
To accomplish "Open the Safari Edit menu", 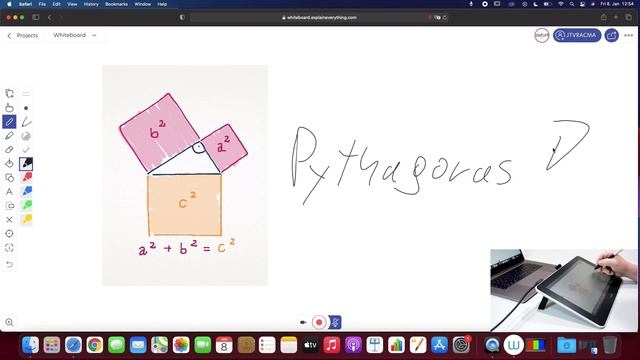I will click(x=57, y=4).
